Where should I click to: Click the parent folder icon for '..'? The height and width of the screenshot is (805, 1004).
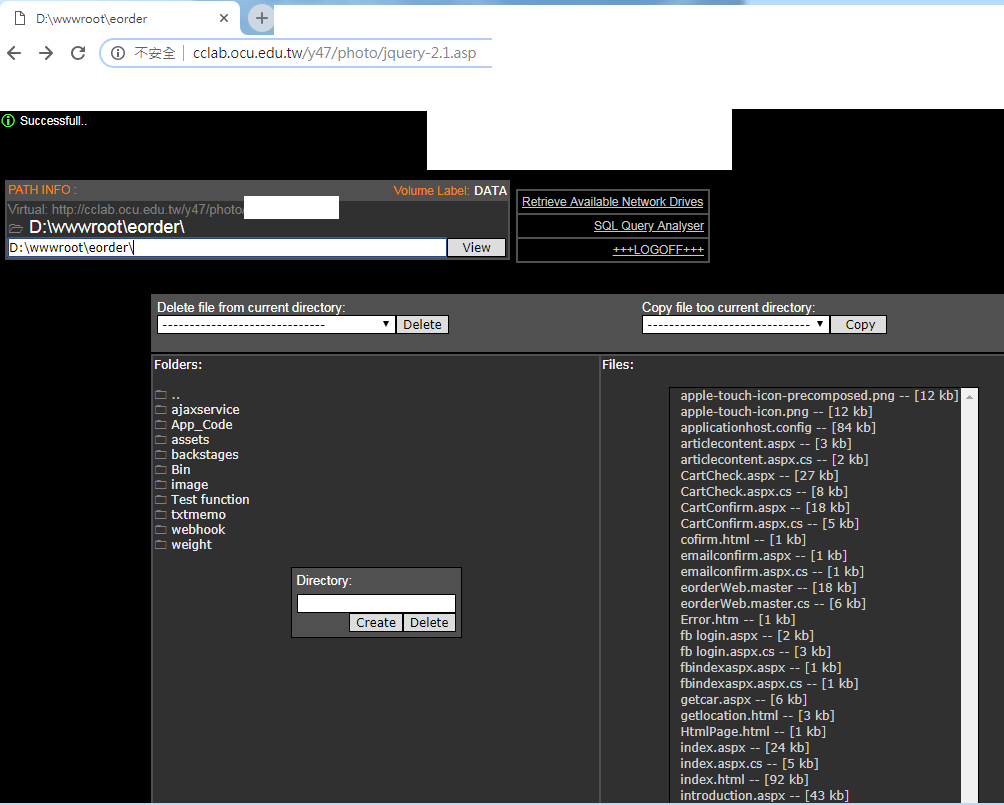click(x=161, y=394)
